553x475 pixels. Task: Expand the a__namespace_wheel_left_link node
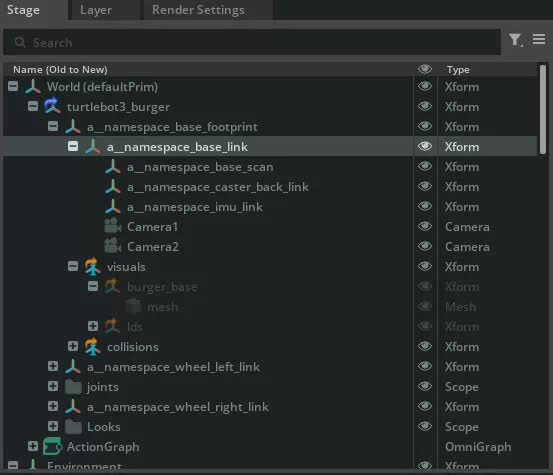click(x=53, y=366)
